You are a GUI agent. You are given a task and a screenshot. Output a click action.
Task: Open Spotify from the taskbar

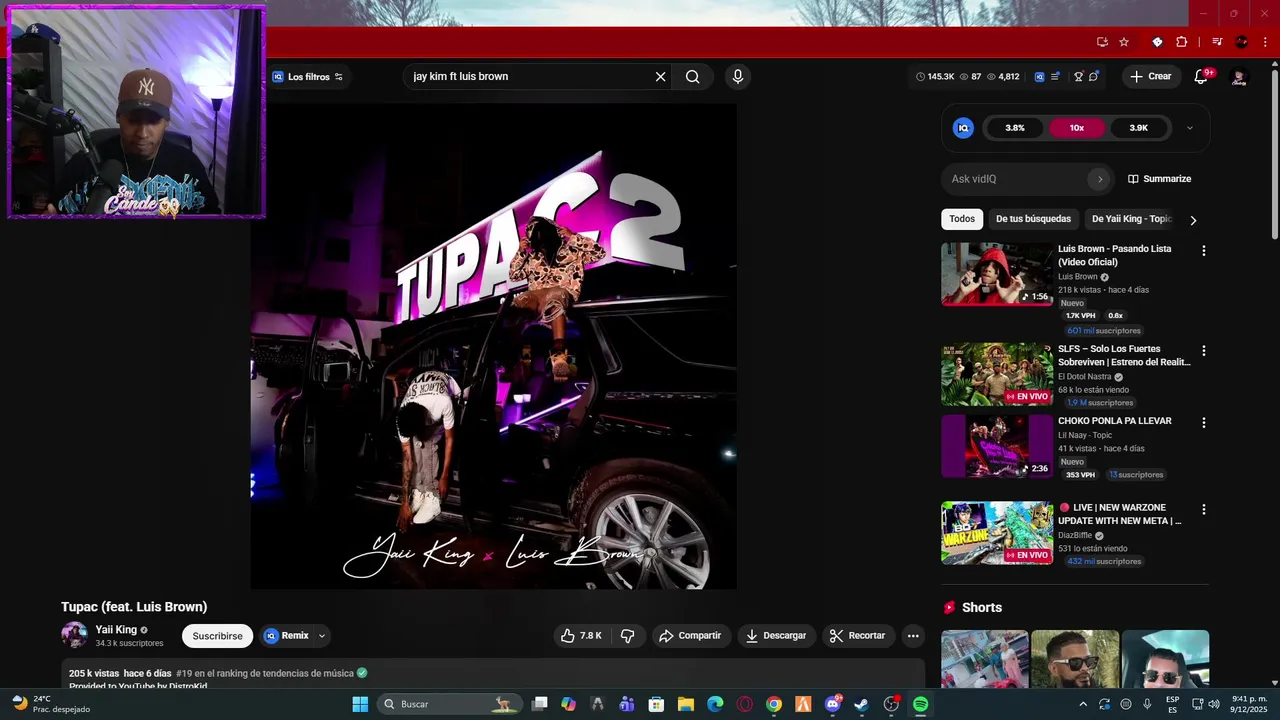tap(920, 704)
